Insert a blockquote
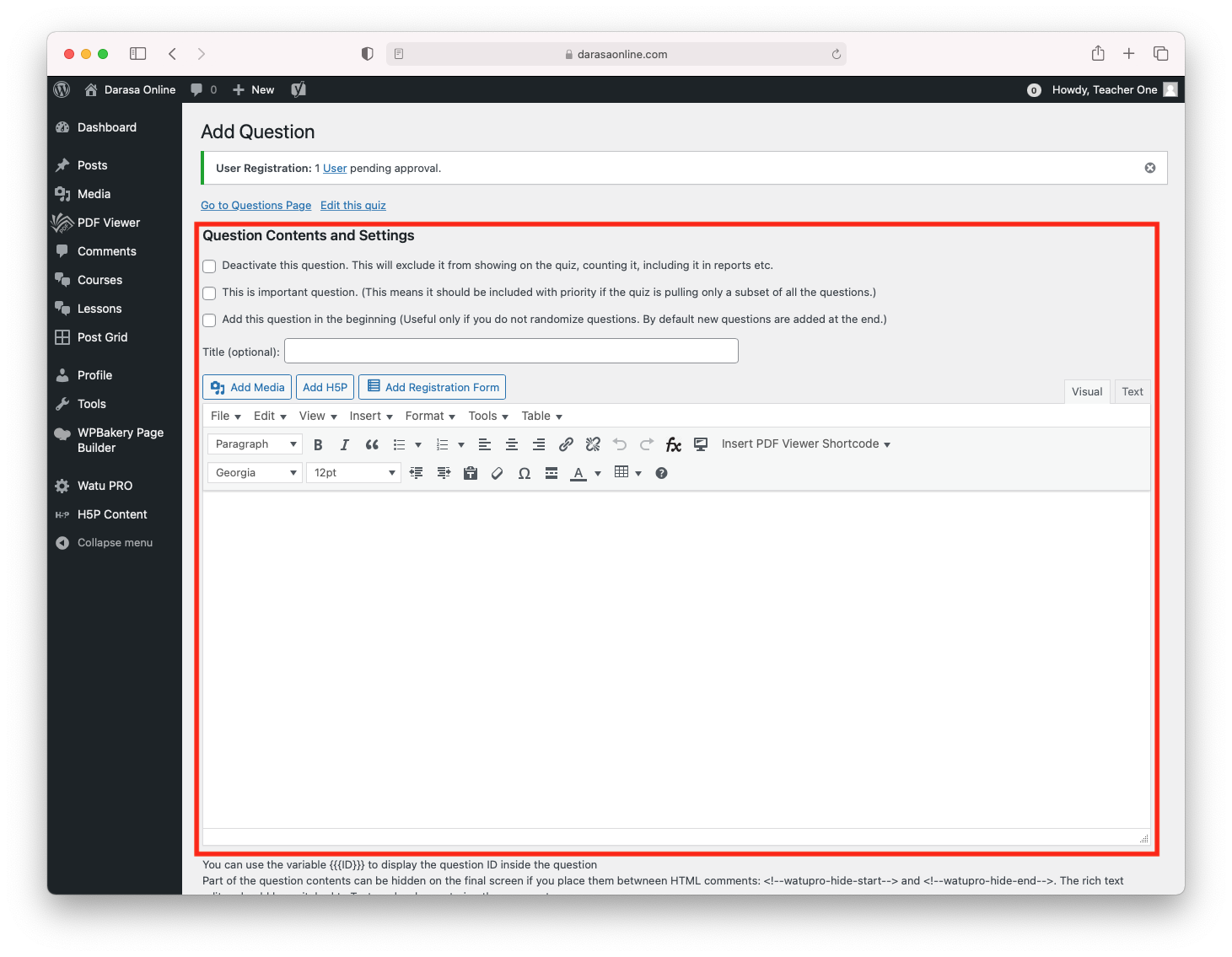Viewport: 1232px width, 957px height. pyautogui.click(x=372, y=444)
